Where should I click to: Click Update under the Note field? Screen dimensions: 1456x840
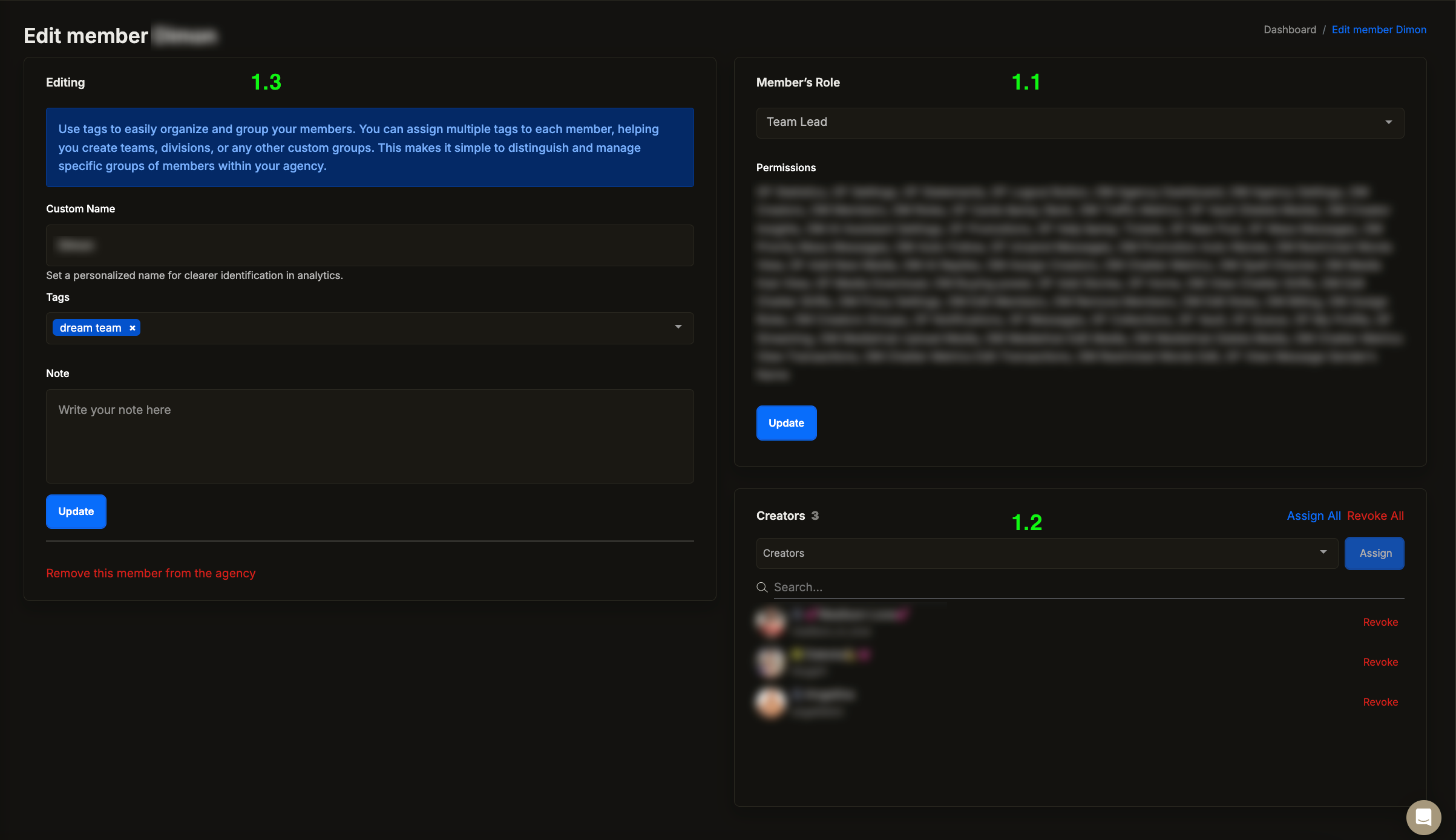pos(76,511)
